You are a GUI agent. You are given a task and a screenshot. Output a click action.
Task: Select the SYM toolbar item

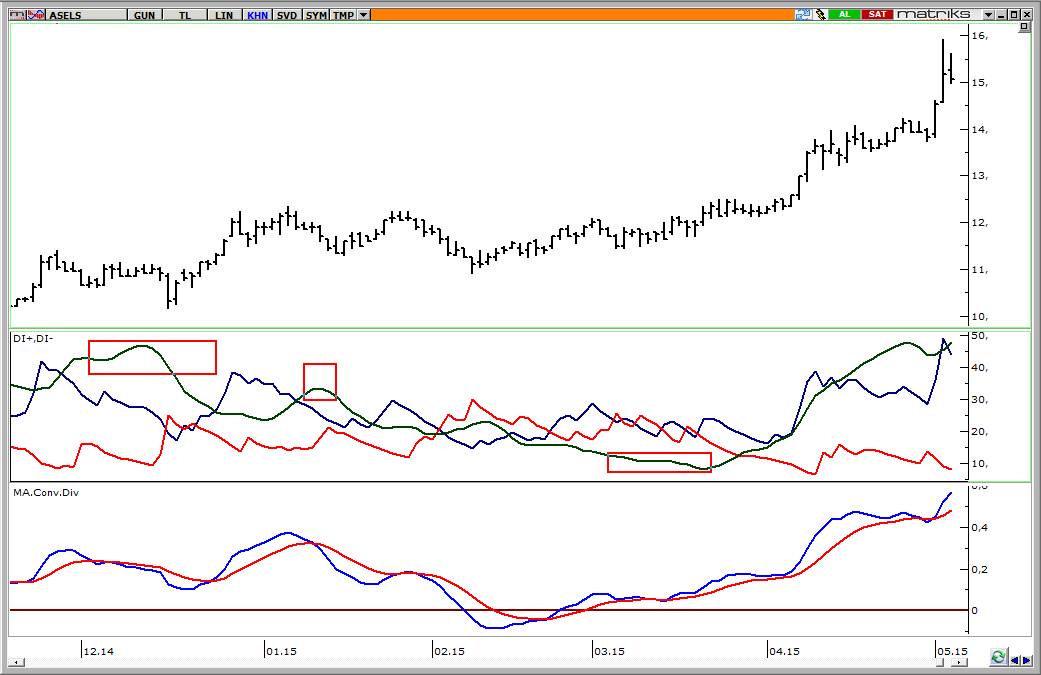(x=316, y=15)
